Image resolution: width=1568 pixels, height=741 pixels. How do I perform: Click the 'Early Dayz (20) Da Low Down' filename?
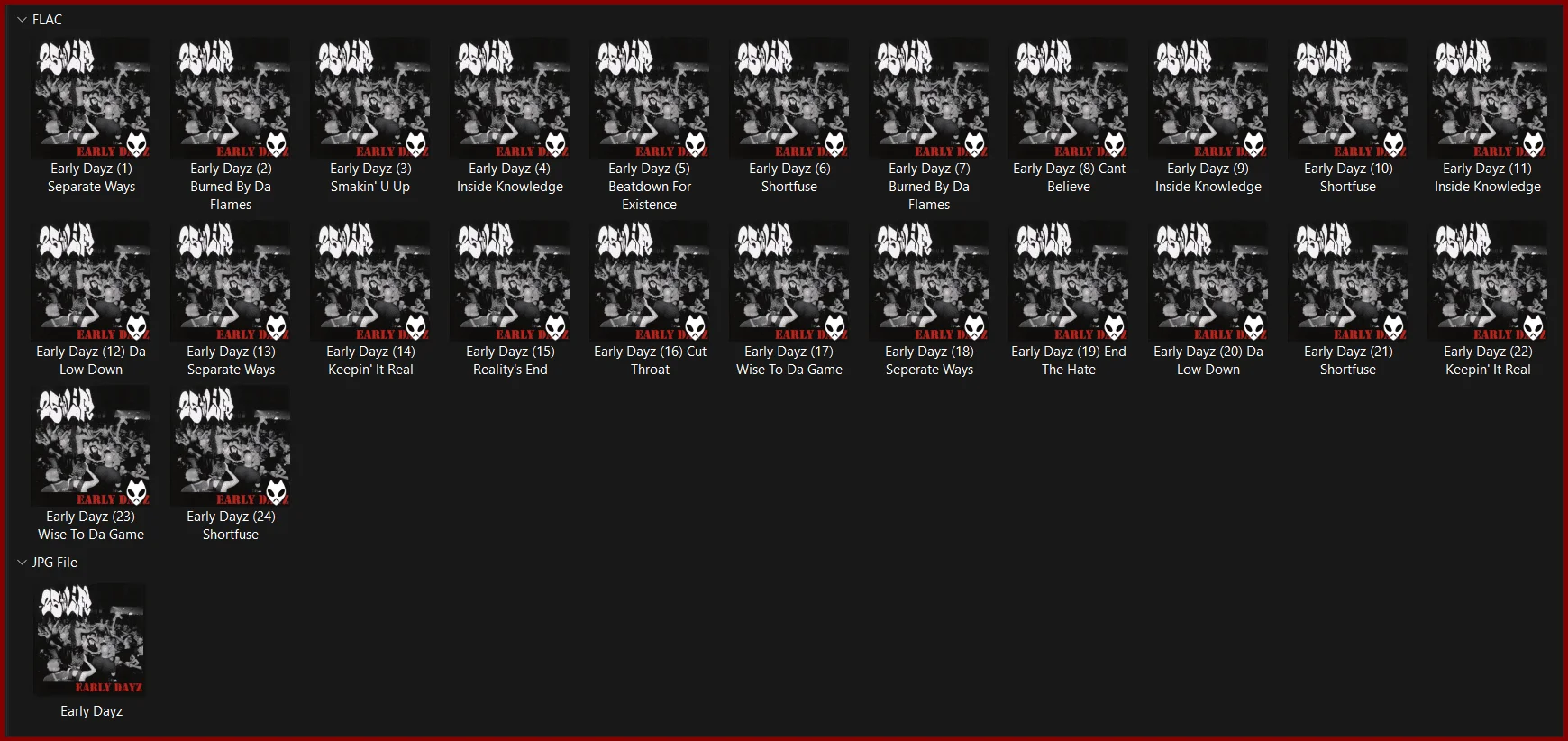click(1208, 361)
